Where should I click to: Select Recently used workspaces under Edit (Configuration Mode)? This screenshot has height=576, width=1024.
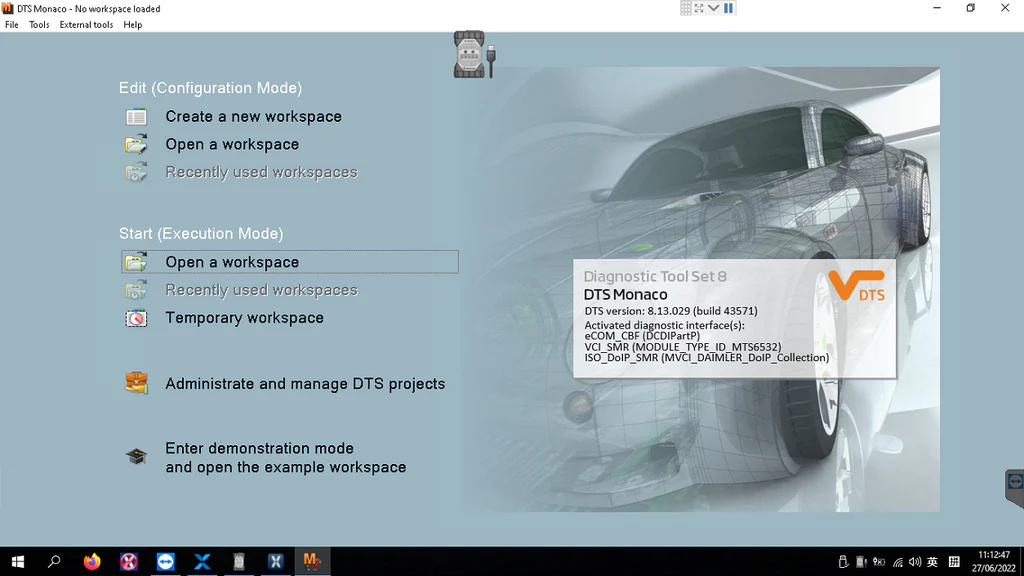tap(261, 172)
